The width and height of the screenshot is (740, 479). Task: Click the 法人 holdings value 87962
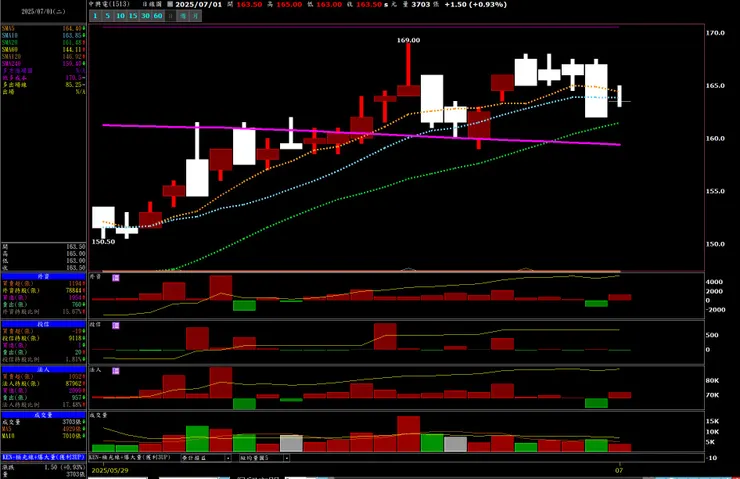click(x=74, y=384)
